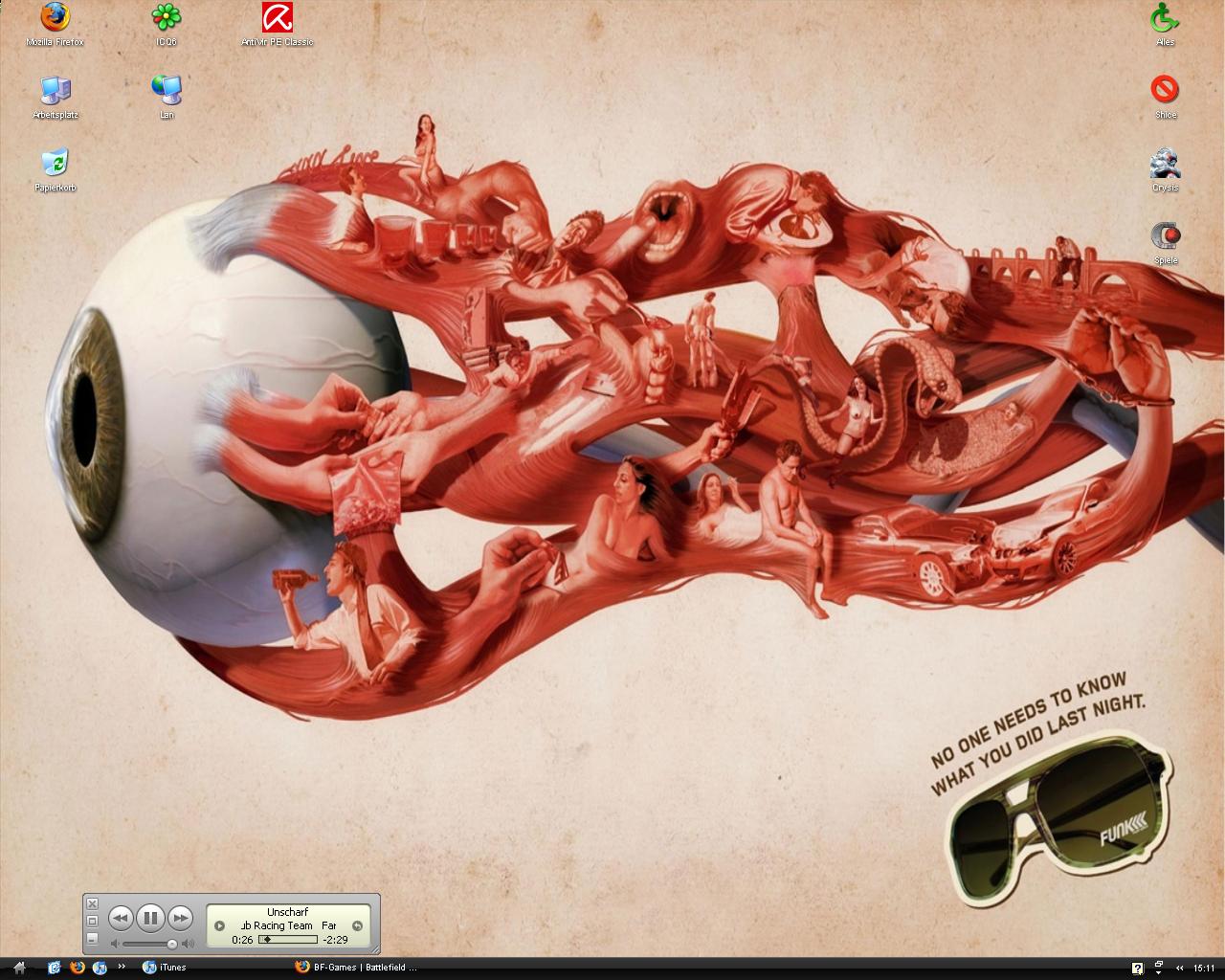
Task: Open the Mozilla Firefox desktop icon
Action: (x=55, y=25)
